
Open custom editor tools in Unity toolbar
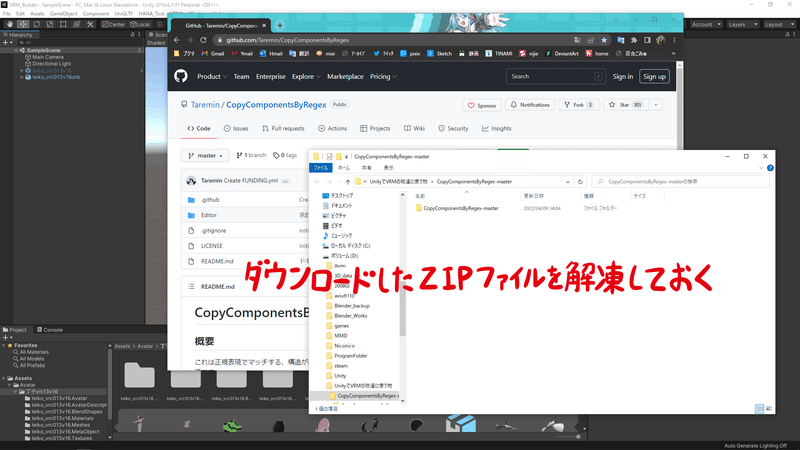click(90, 24)
